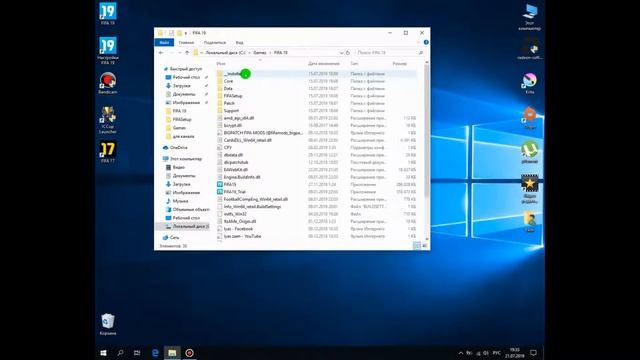Go back in Explorer navigation
Image resolution: width=640 pixels, height=360 pixels.
click(161, 53)
